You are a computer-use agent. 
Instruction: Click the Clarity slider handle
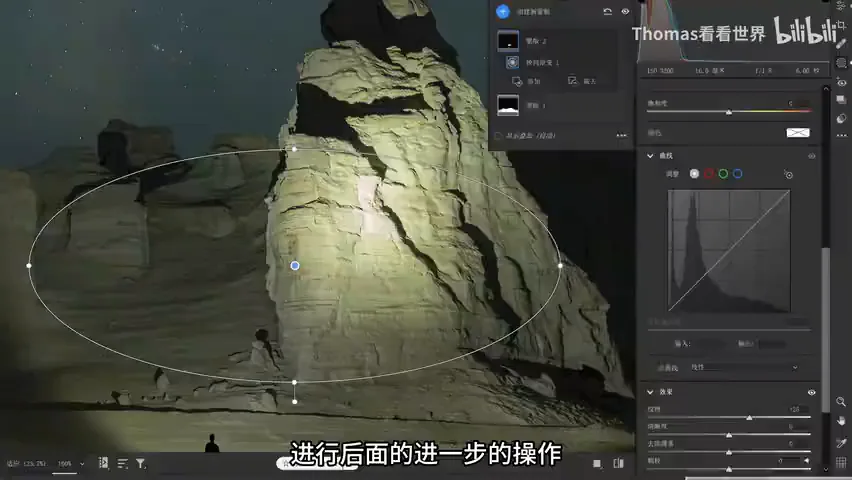[729, 435]
